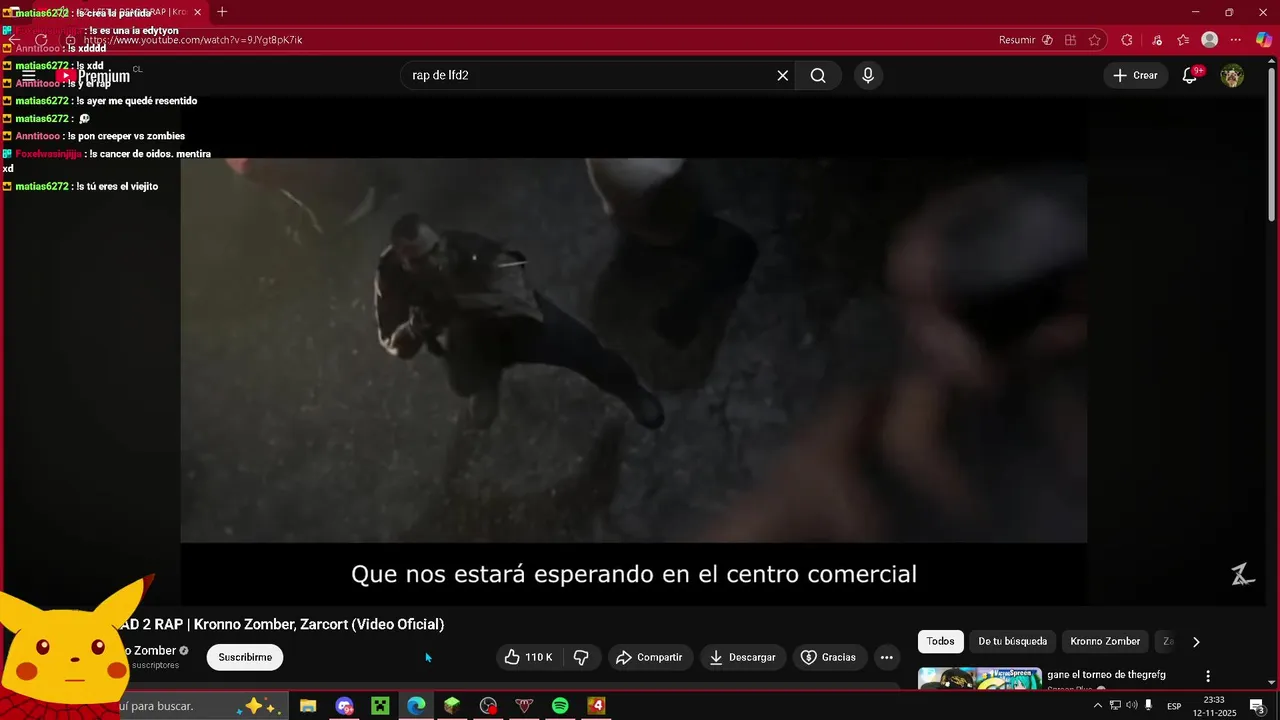The width and height of the screenshot is (1280, 720).
Task: Click the ESP language indicator in the tray
Action: 1174,706
